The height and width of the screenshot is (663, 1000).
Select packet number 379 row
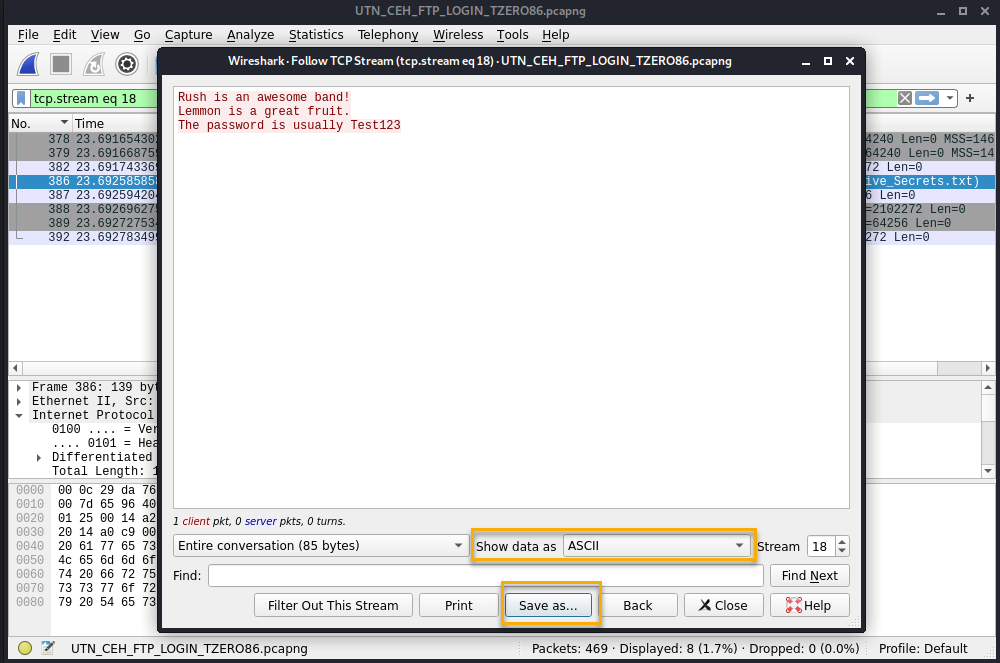pyautogui.click(x=83, y=153)
